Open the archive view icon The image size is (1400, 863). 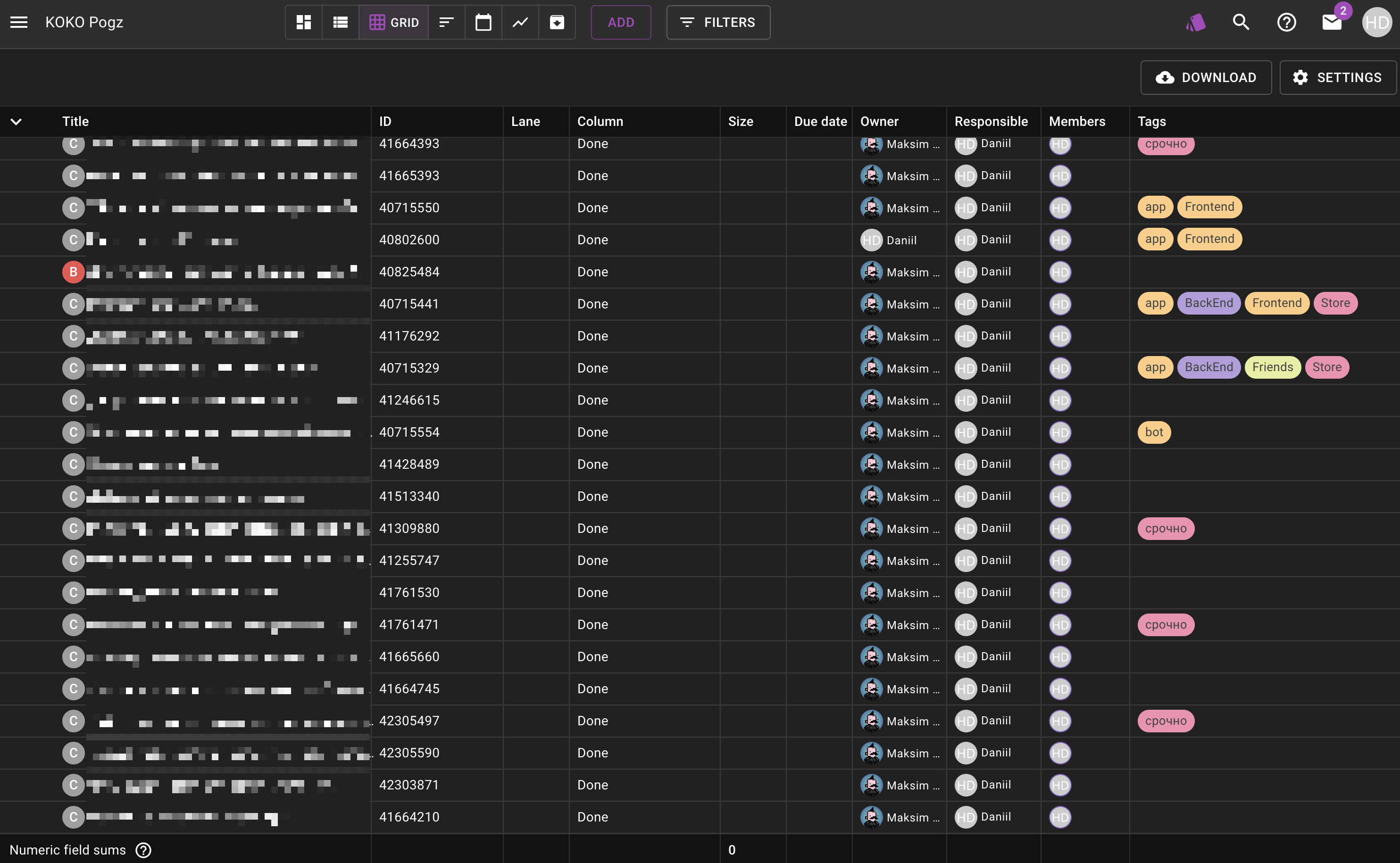(557, 22)
